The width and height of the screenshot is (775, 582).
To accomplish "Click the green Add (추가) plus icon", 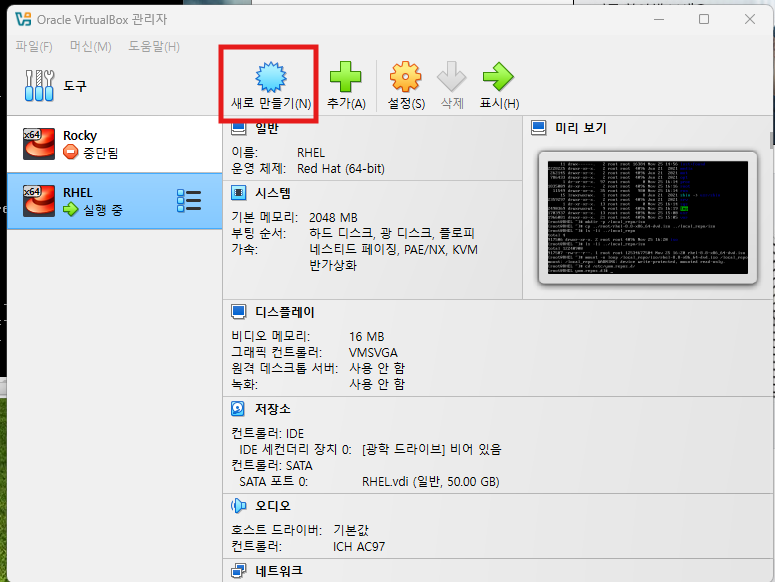I will pyautogui.click(x=345, y=77).
